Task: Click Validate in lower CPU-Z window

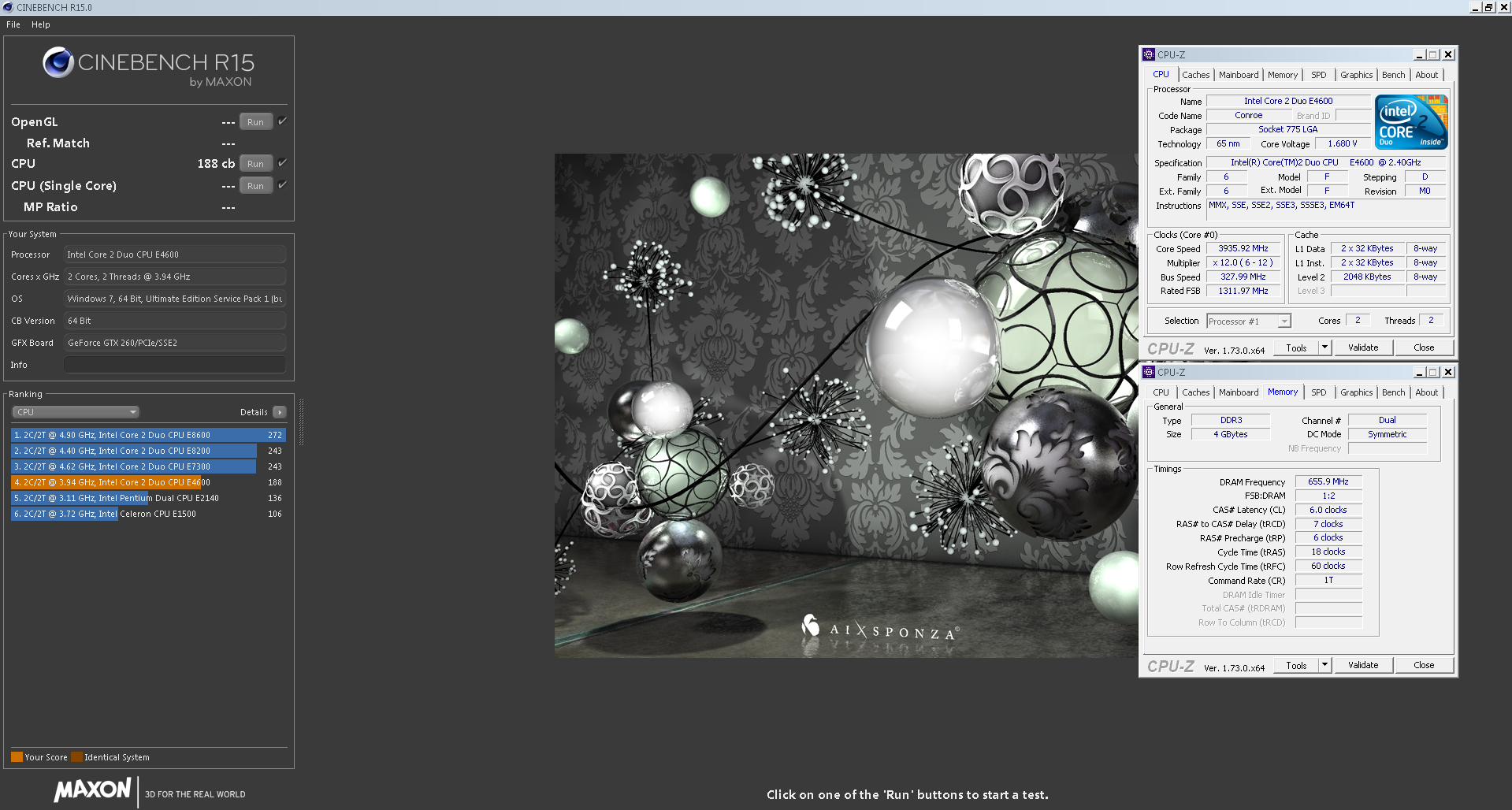Action: 1363,665
